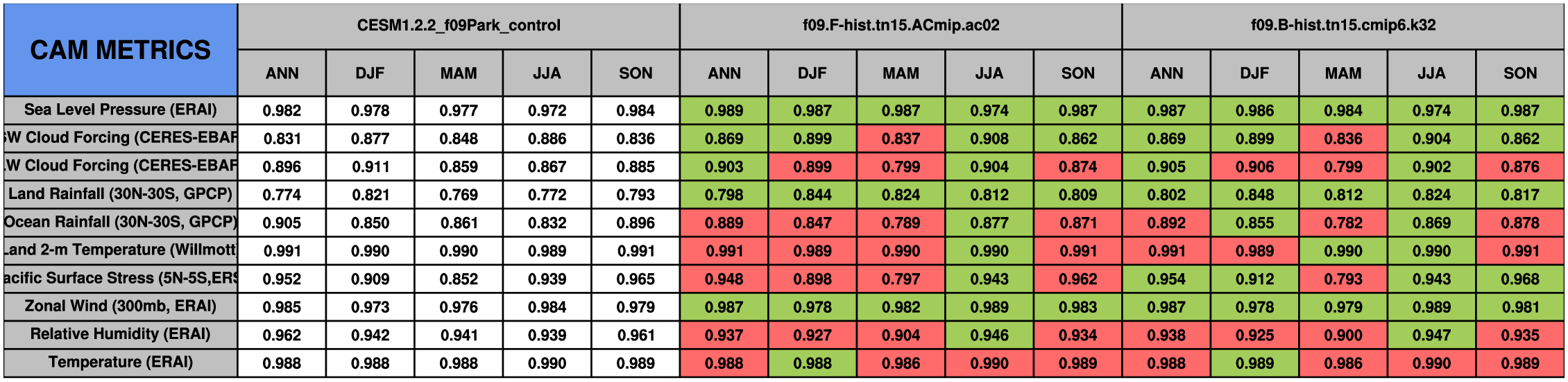Click the f09.B-hist.tn15.cmip6.k32 group header

1343,26
